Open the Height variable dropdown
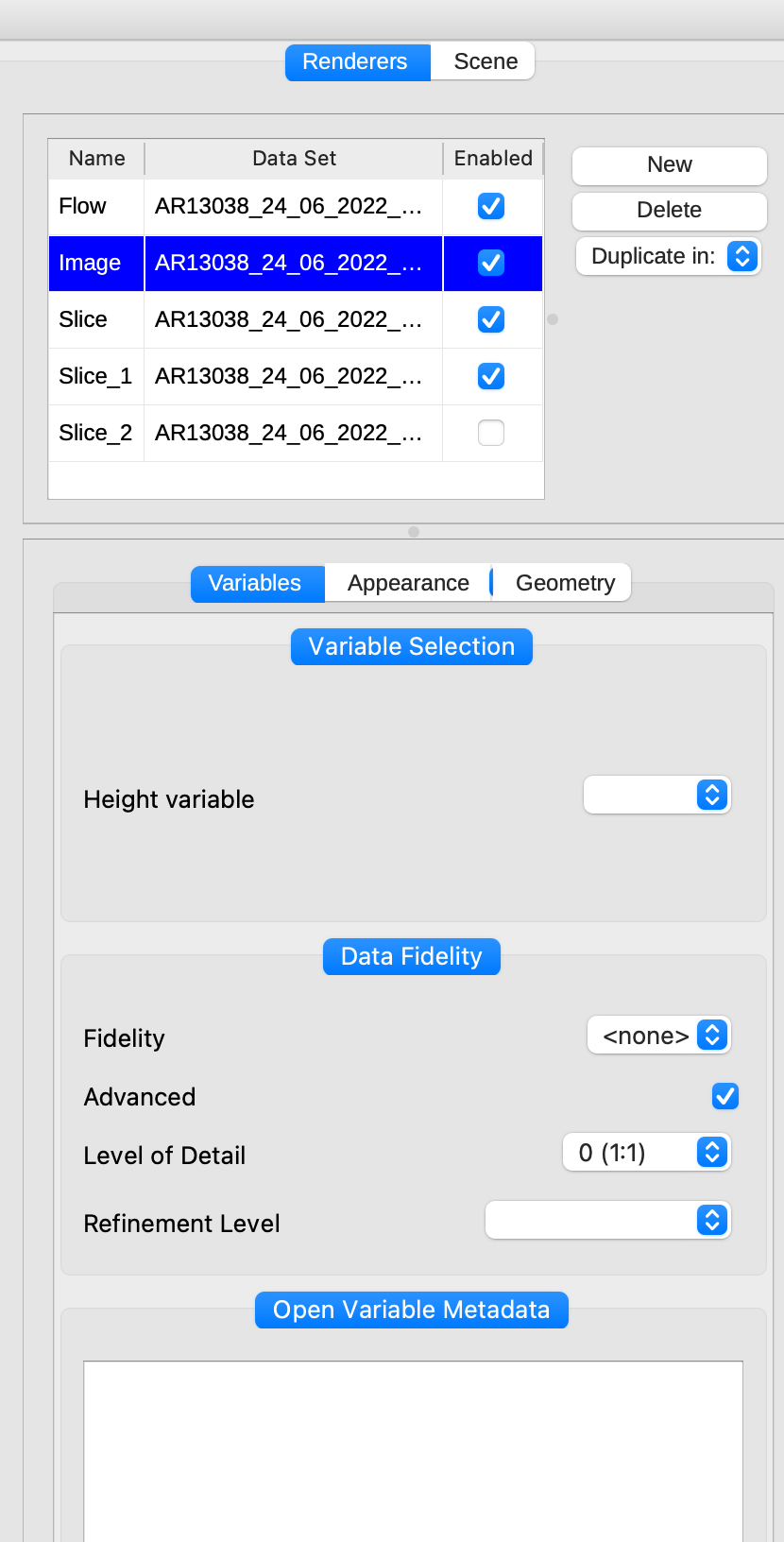 (x=656, y=795)
